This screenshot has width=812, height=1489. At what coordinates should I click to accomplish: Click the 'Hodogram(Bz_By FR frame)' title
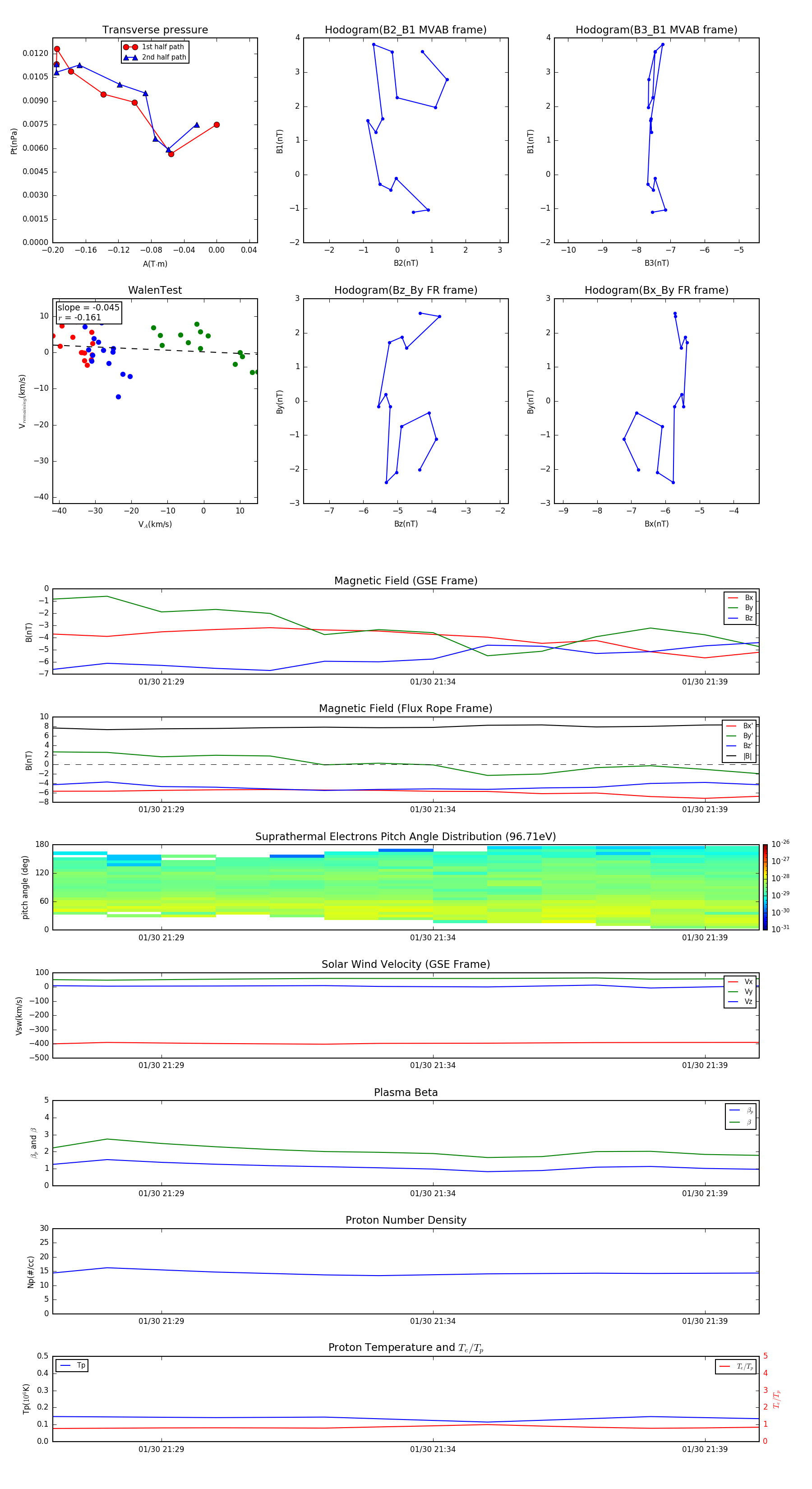click(x=406, y=290)
